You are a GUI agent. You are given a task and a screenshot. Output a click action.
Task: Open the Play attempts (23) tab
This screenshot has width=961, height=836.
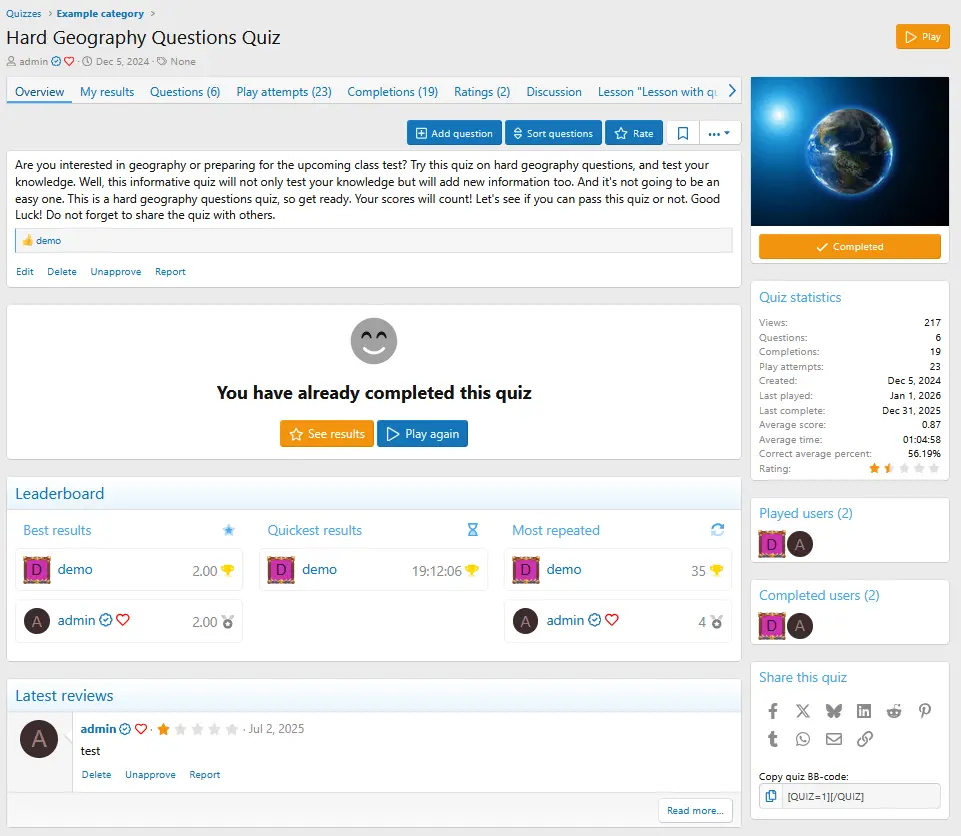pos(284,92)
